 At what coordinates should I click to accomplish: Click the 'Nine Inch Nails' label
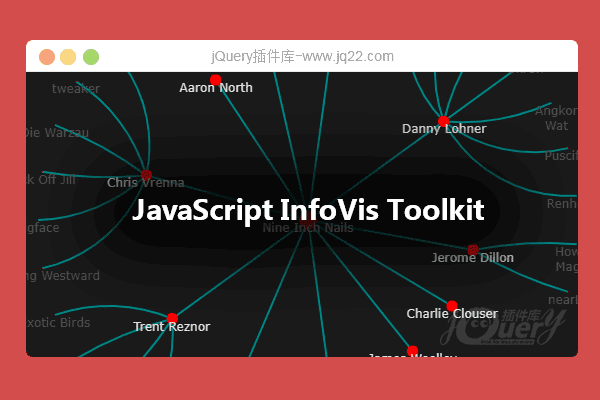pos(308,228)
